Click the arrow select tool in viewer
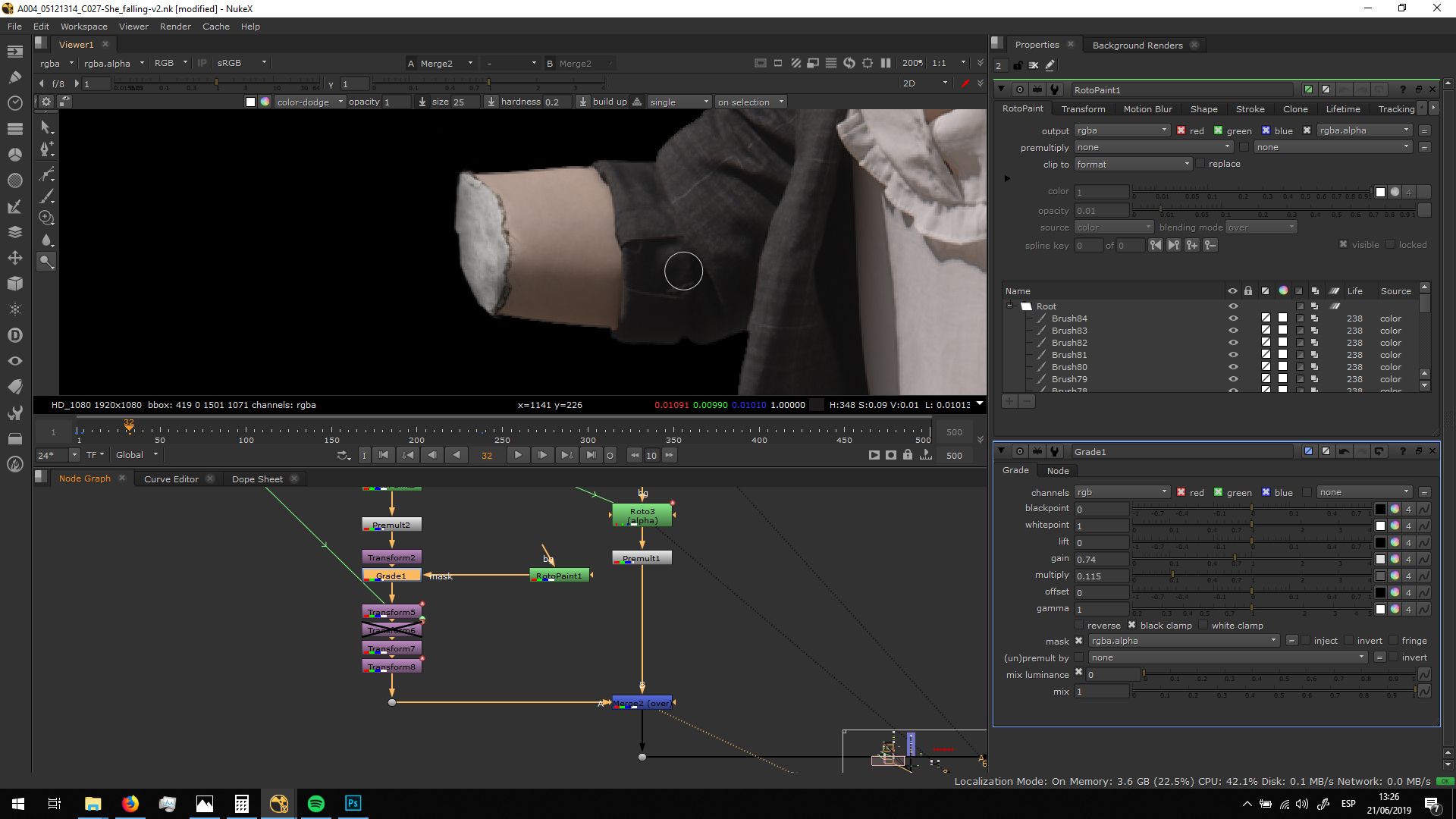The width and height of the screenshot is (1456, 819). pos(46,127)
